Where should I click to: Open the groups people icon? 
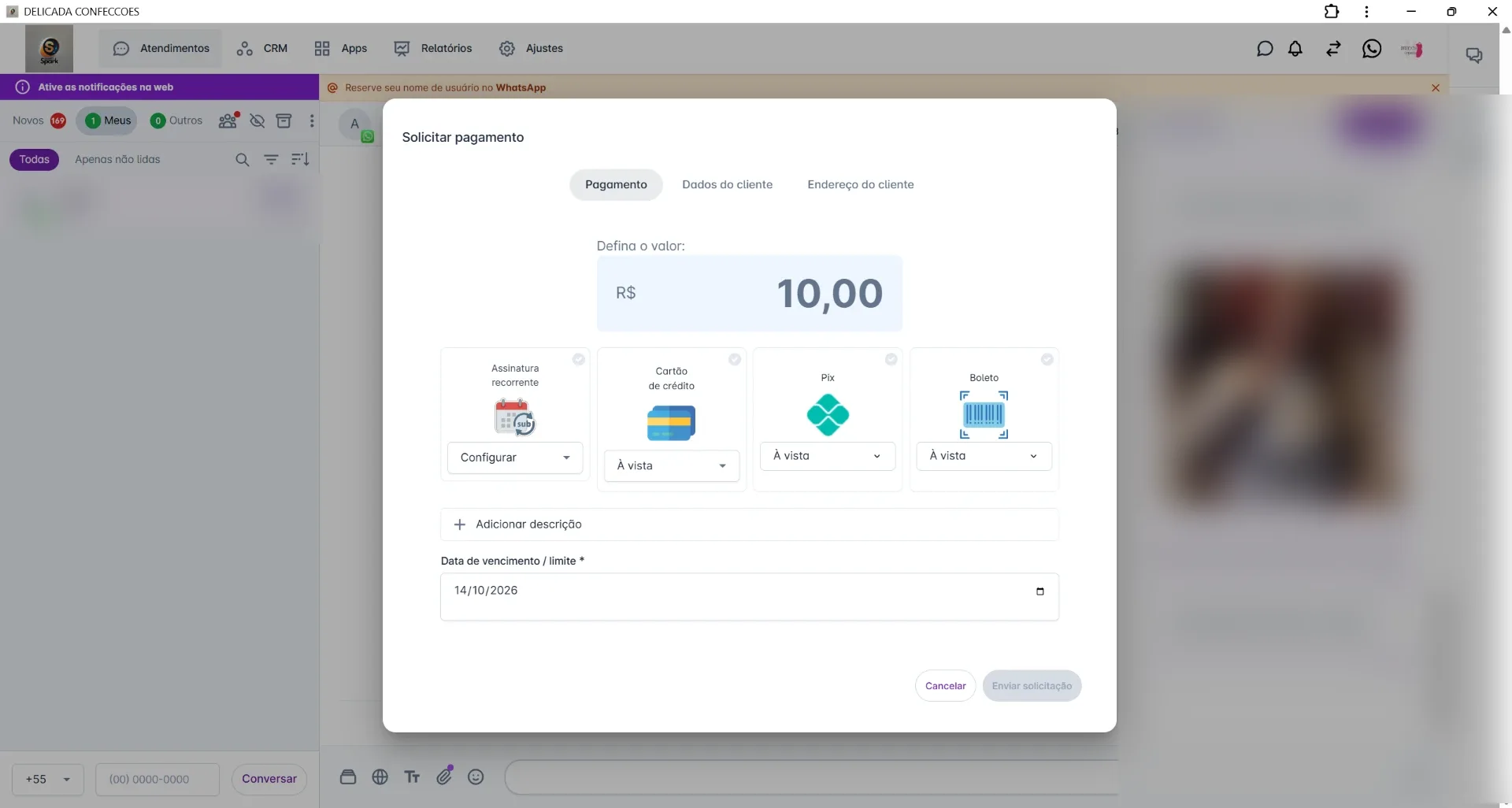(228, 120)
